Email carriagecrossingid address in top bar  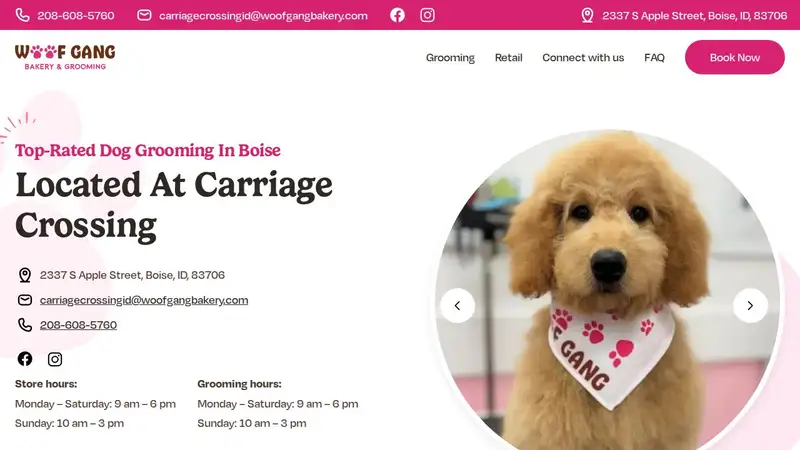coord(263,16)
